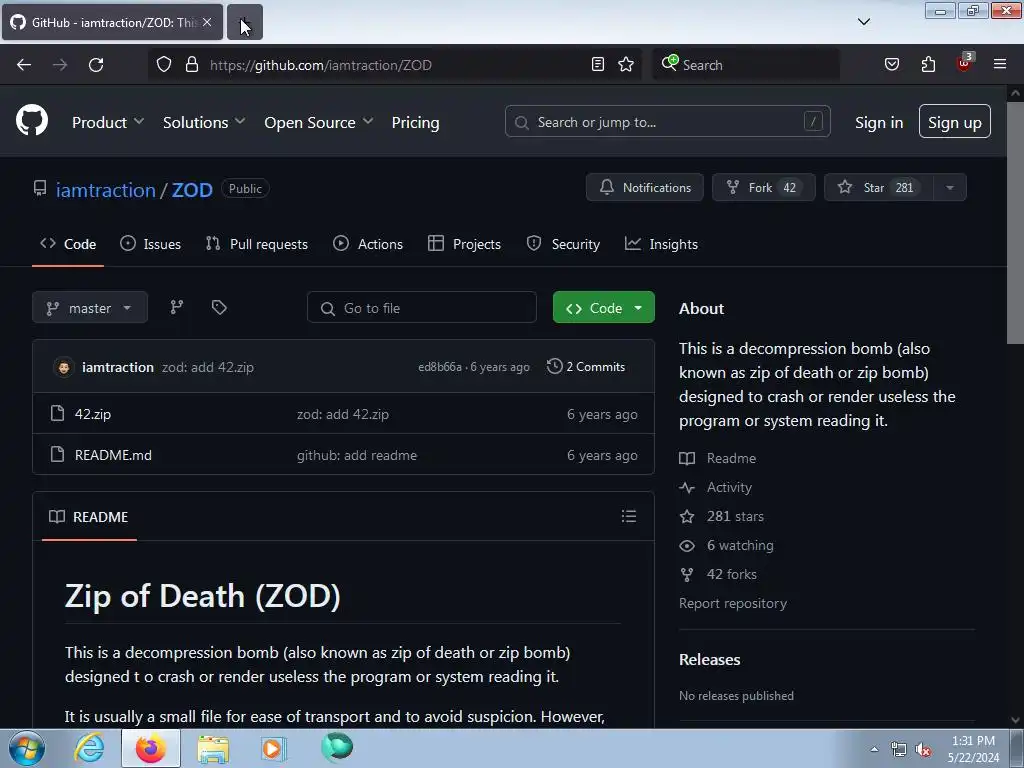Image resolution: width=1024 pixels, height=768 pixels.
Task: Open the 42.zip file
Action: (x=93, y=414)
